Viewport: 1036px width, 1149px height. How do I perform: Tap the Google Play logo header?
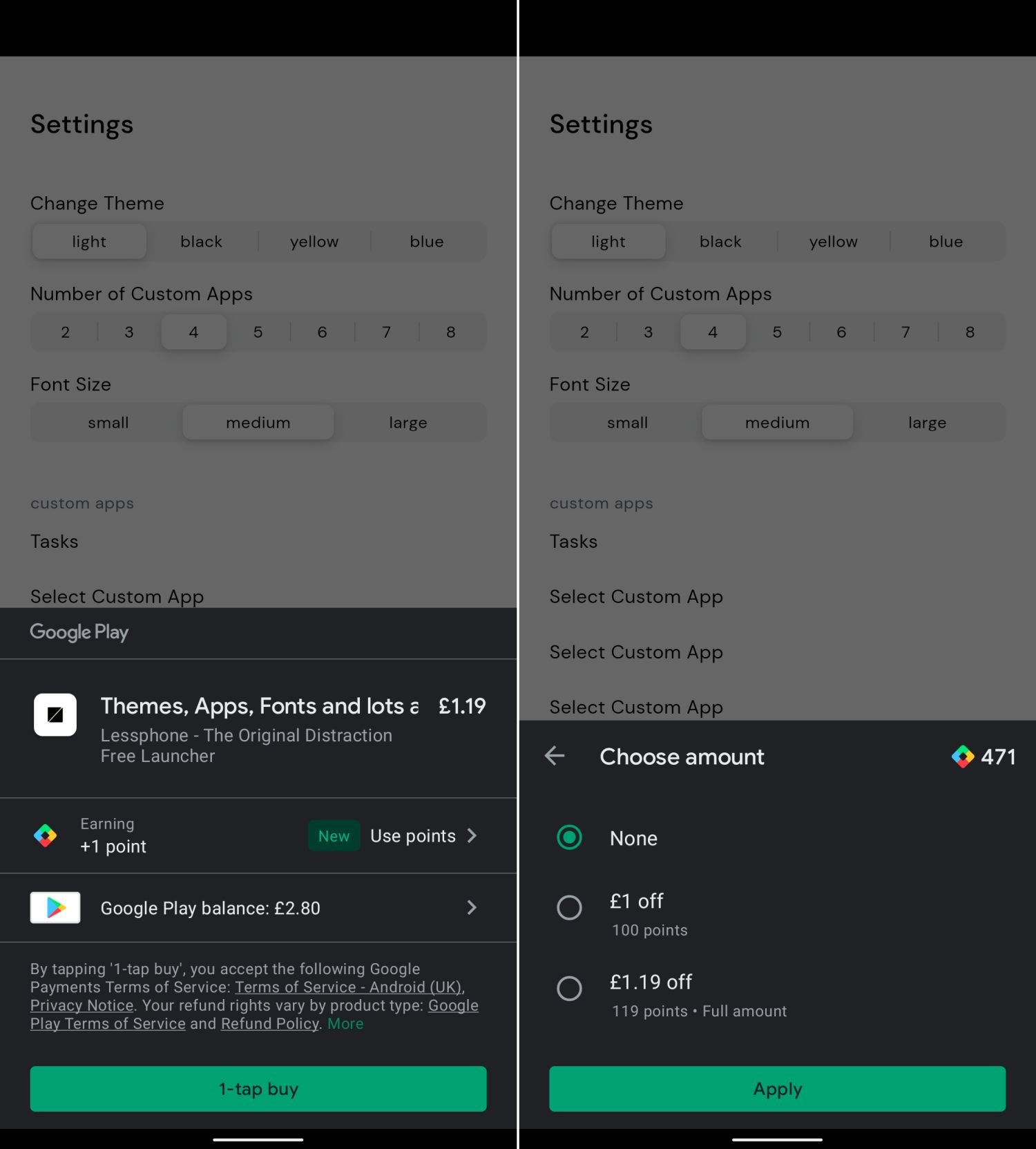point(79,632)
